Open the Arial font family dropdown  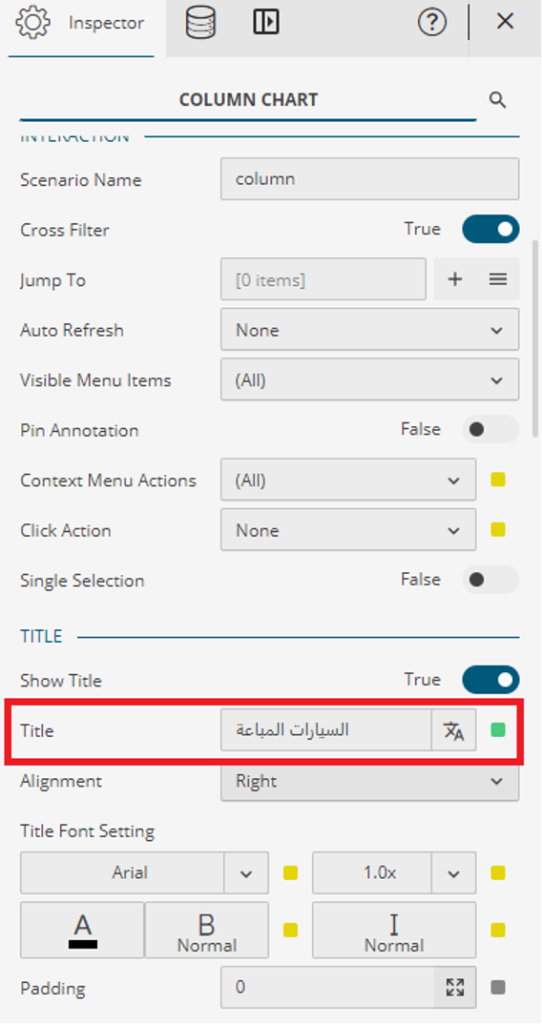(x=144, y=872)
